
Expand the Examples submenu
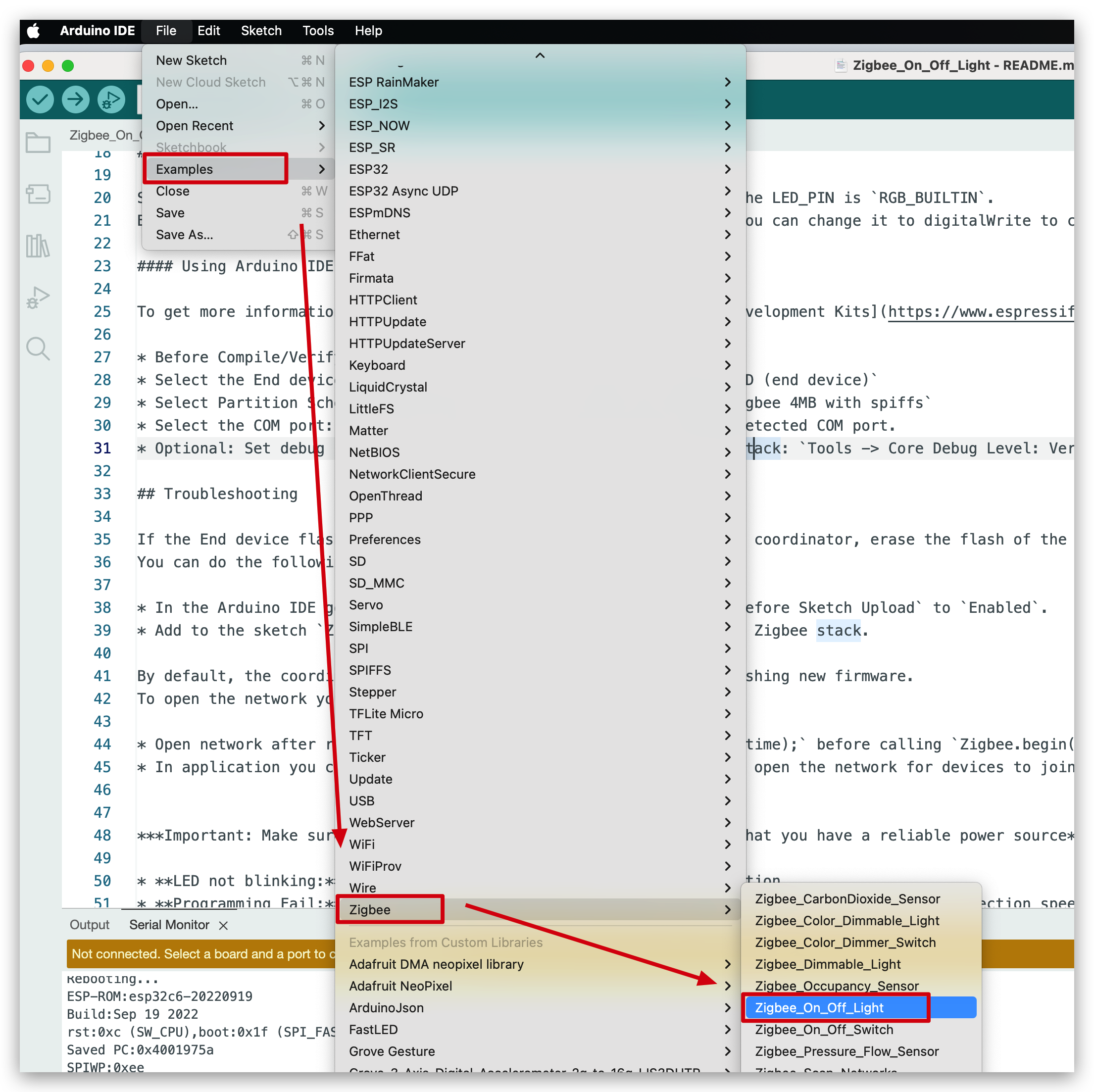pos(239,169)
